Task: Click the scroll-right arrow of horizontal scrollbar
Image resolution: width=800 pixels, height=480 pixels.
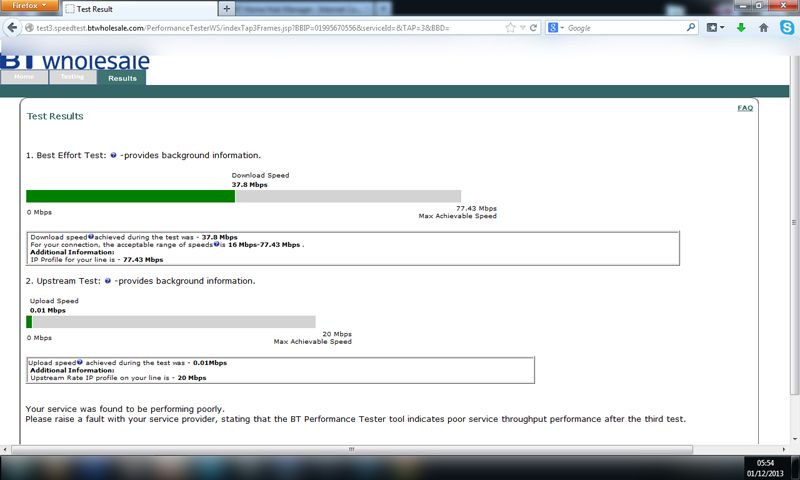Action: tap(784, 449)
